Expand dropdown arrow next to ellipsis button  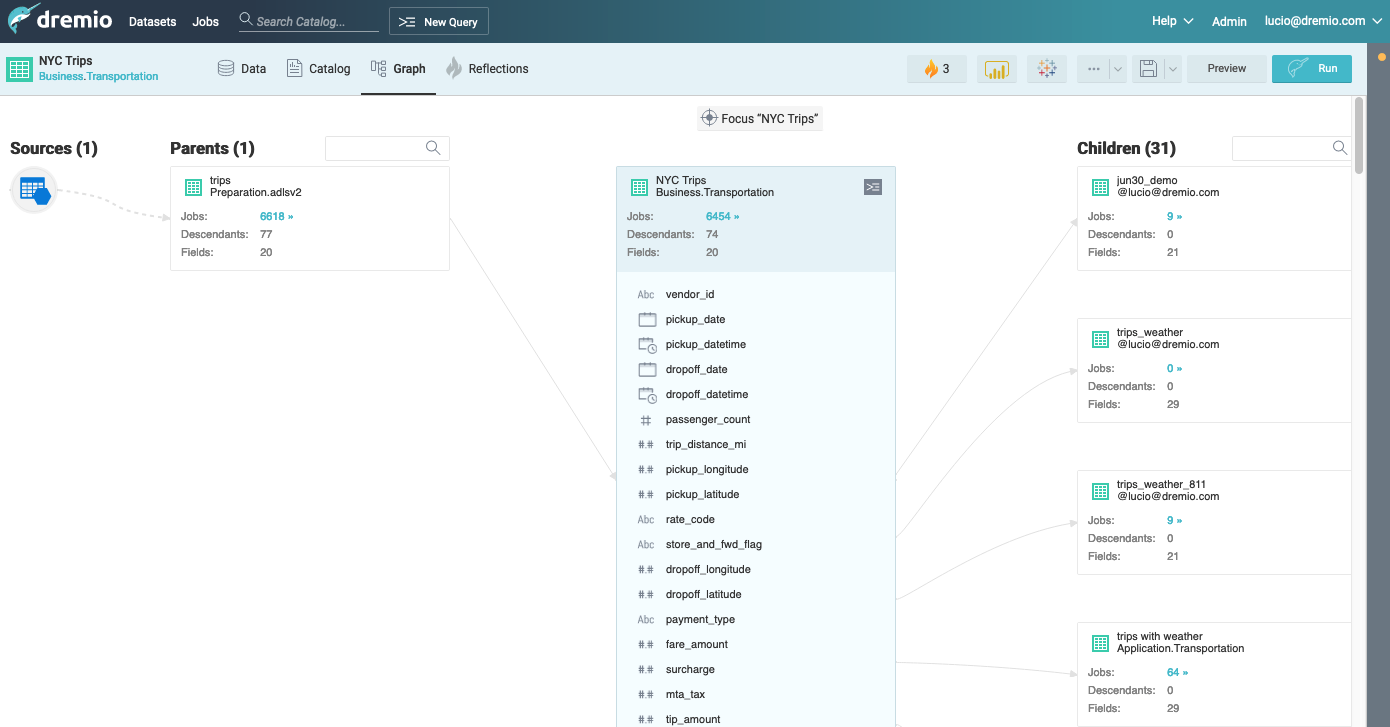[1118, 69]
